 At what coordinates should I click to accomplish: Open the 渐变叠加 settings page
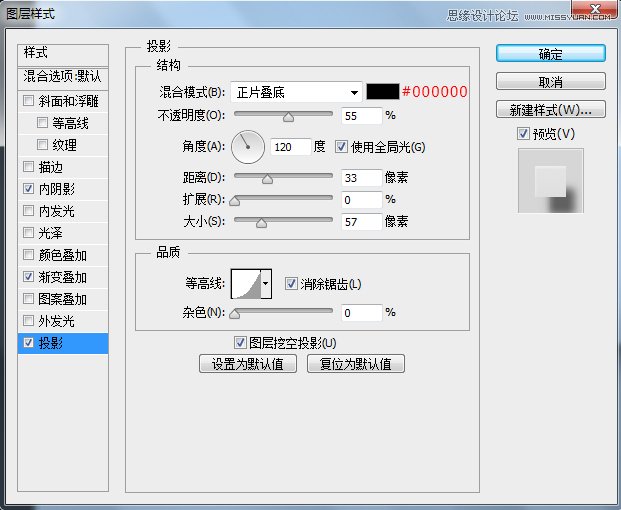point(63,277)
